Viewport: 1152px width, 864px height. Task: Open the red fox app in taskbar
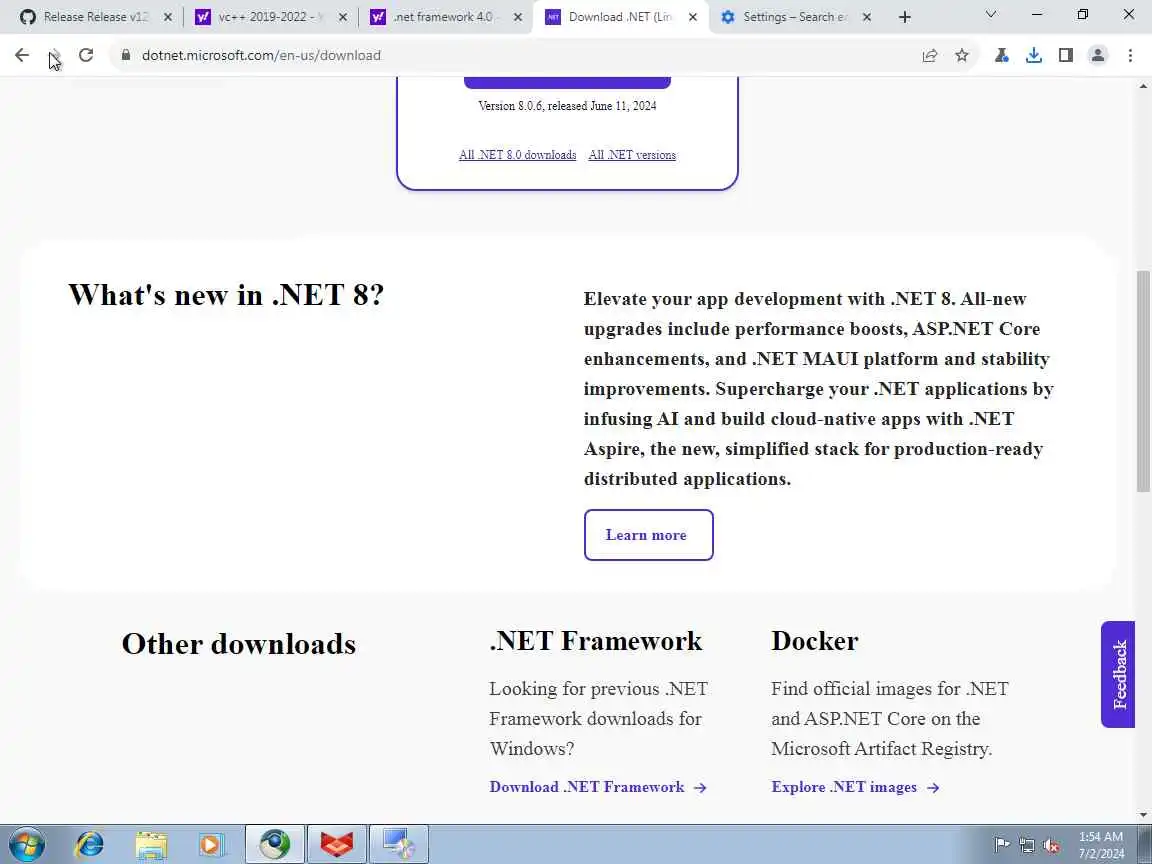(x=336, y=844)
